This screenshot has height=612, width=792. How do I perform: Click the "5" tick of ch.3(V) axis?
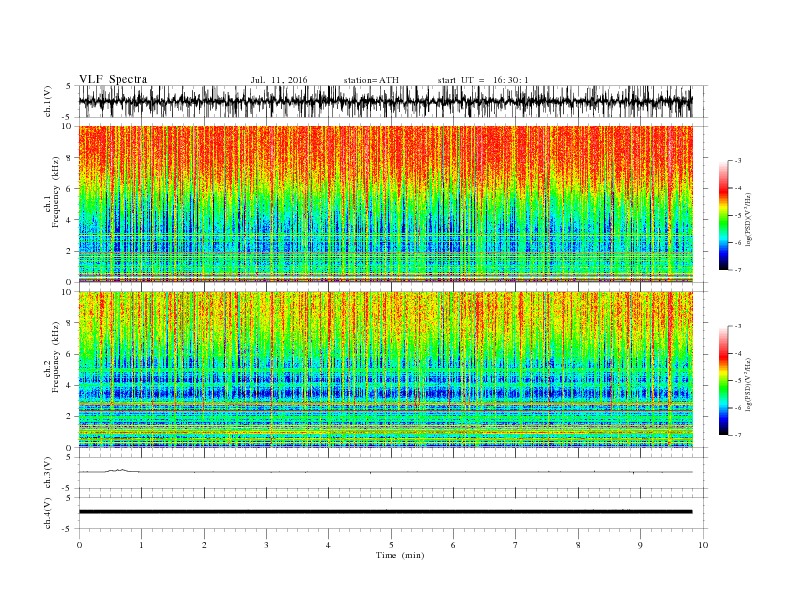70,457
